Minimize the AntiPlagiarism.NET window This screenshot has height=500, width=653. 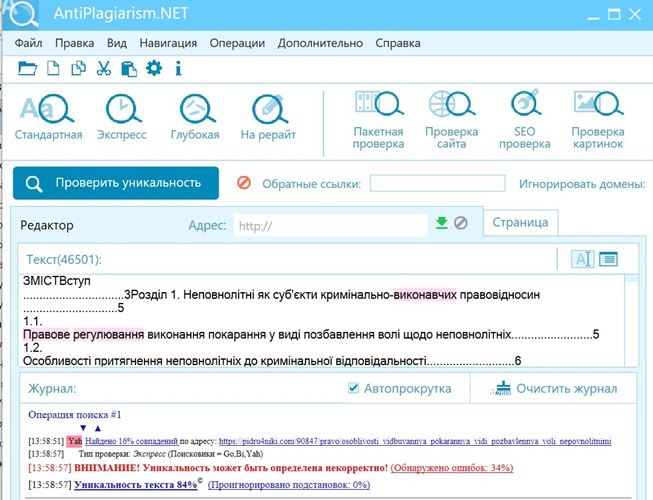(x=593, y=17)
